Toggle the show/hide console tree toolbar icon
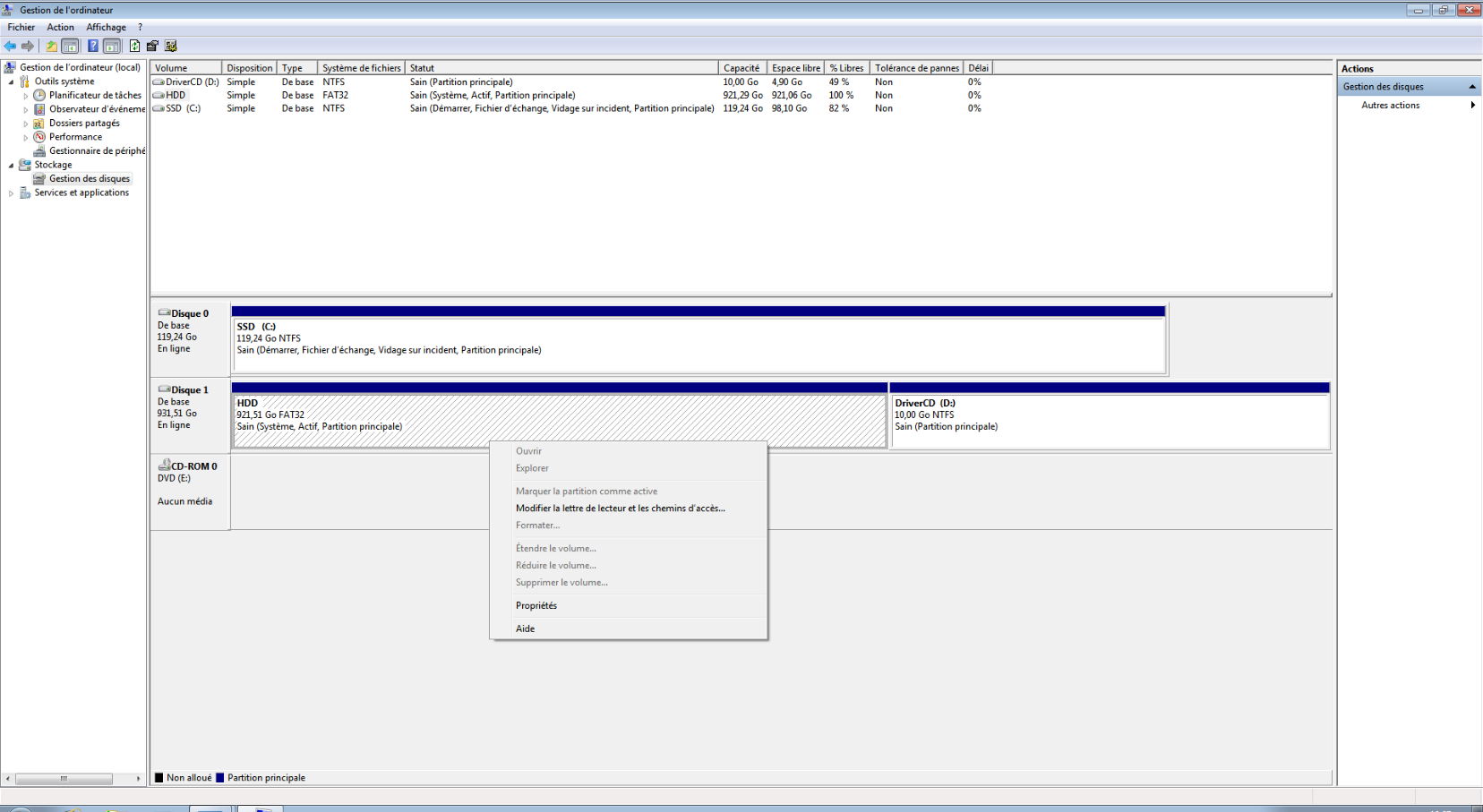Image resolution: width=1483 pixels, height=812 pixels. 70,46
